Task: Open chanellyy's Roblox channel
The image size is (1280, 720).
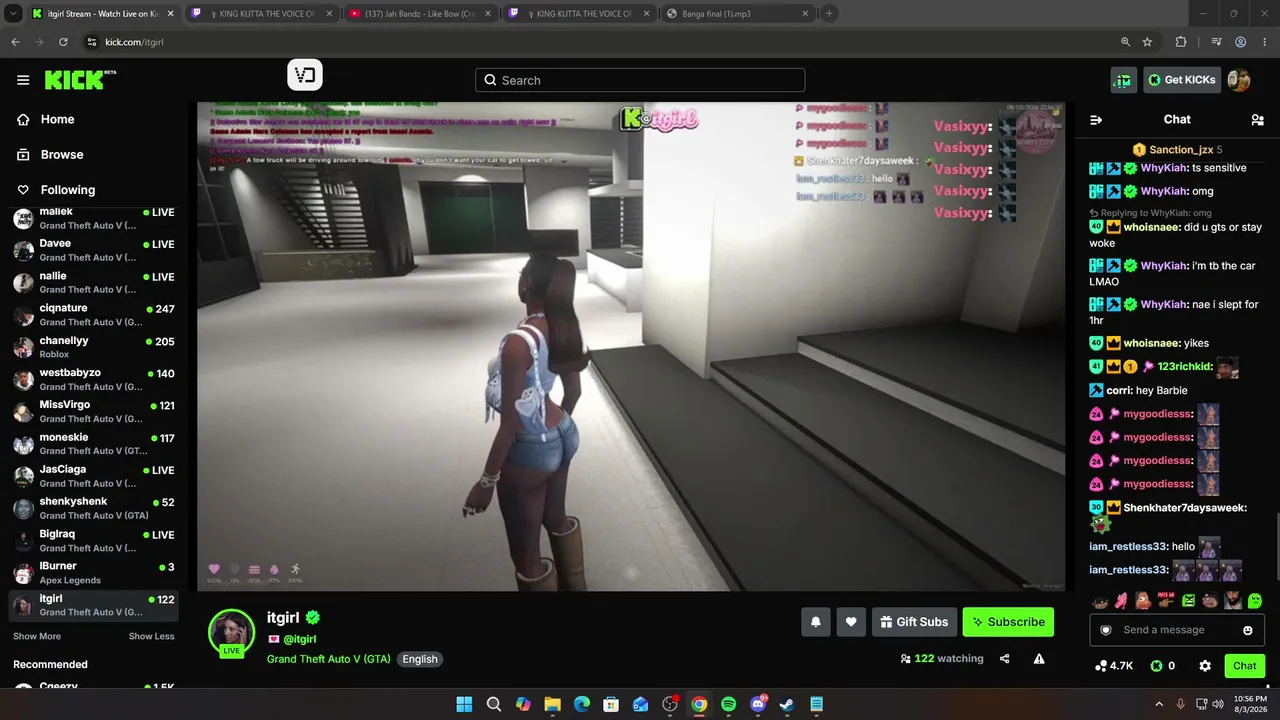Action: pyautogui.click(x=94, y=347)
